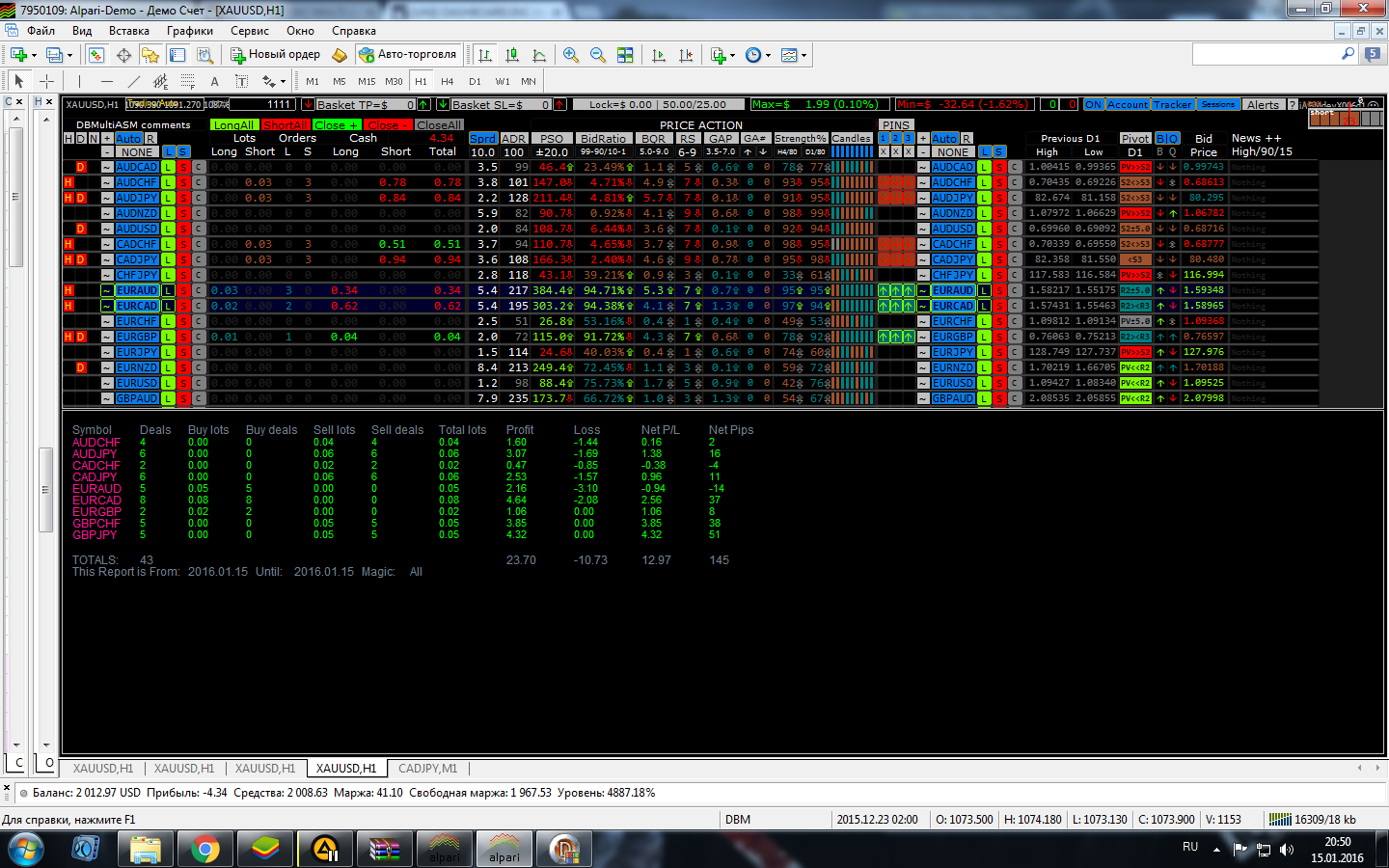This screenshot has width=1389, height=868.
Task: Click LongAll green button
Action: [x=233, y=124]
